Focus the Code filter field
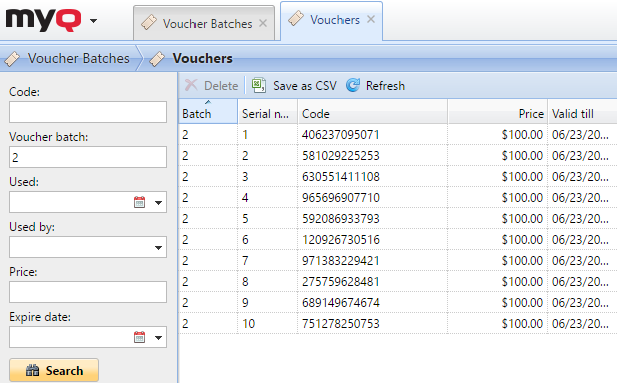The image size is (617, 383). click(88, 112)
